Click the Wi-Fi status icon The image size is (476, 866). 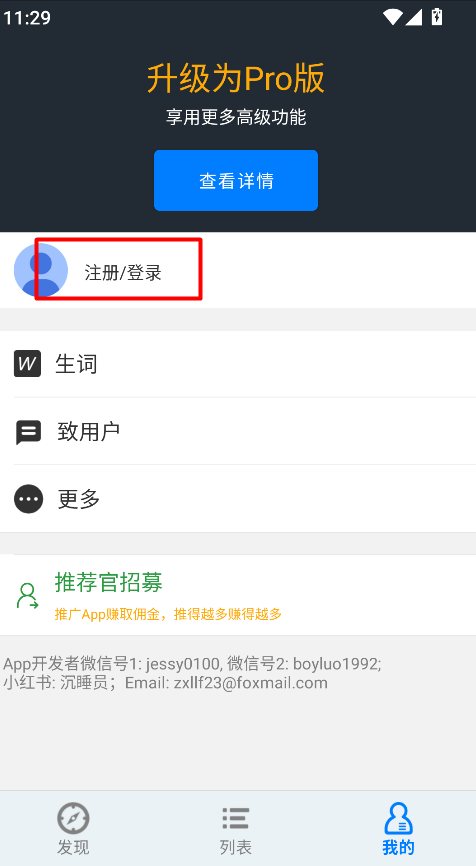pos(393,17)
